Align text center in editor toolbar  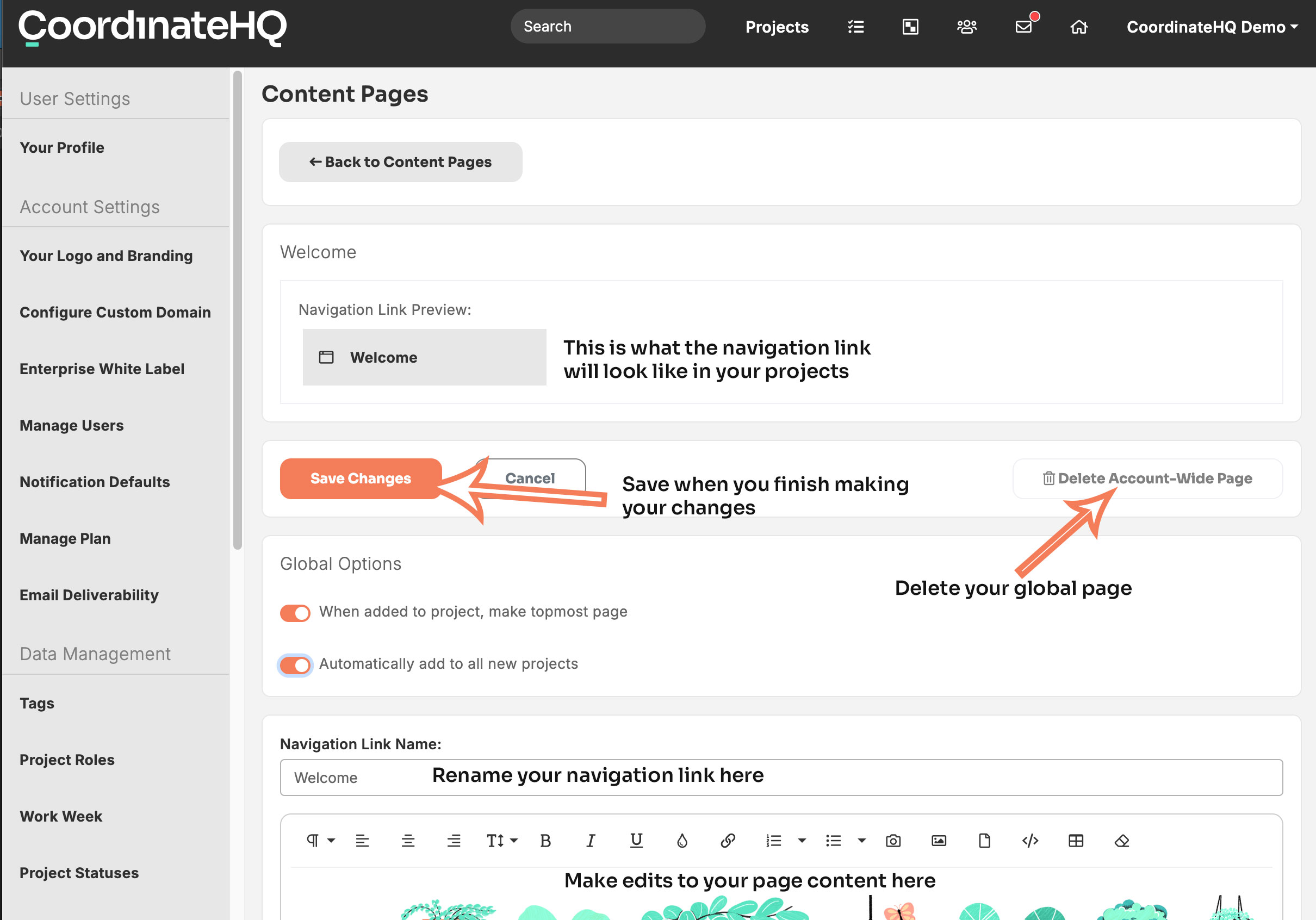point(408,840)
